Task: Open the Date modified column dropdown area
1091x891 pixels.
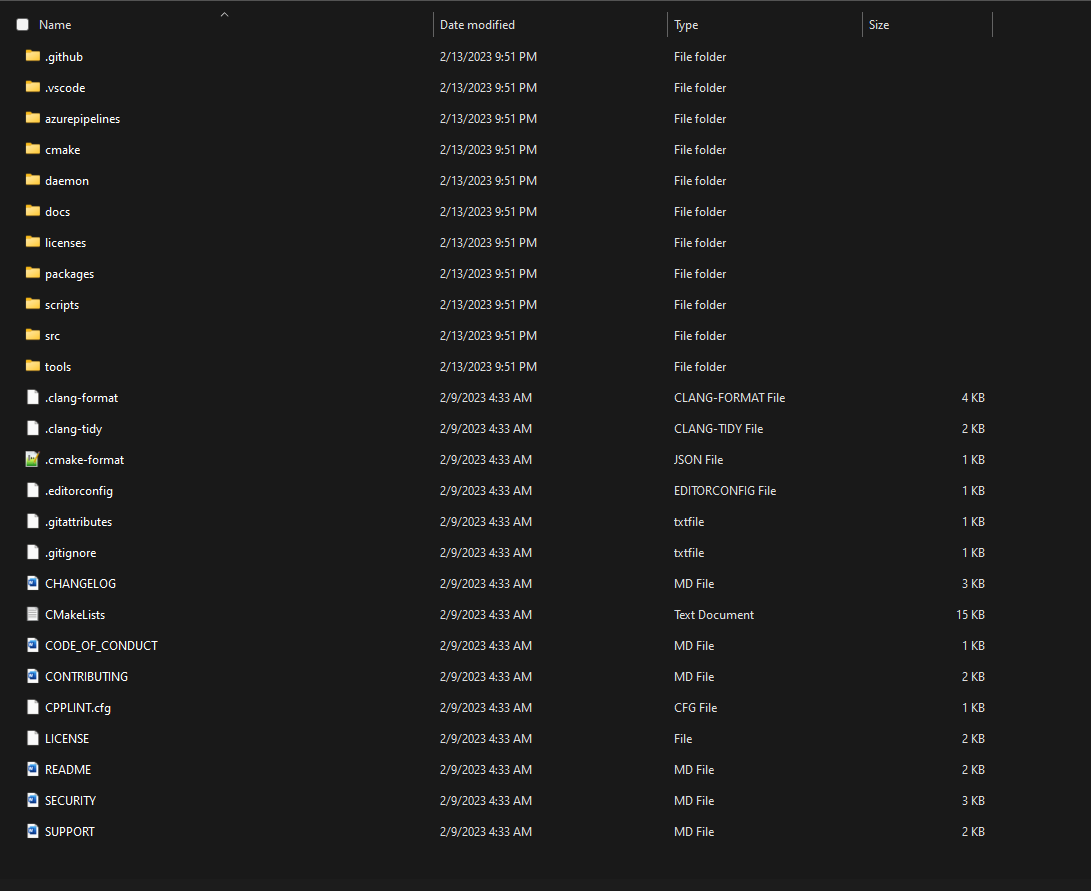Action: pos(480,24)
